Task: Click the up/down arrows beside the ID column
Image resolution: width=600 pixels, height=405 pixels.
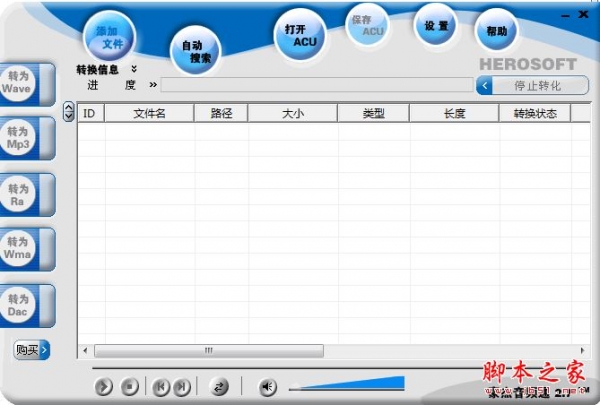Action: click(x=68, y=111)
